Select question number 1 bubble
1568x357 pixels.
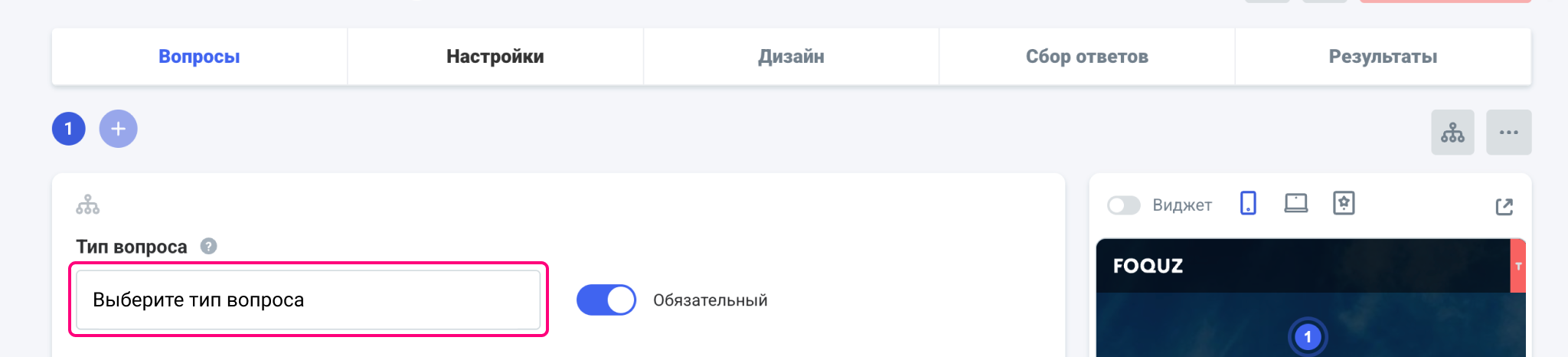[69, 129]
